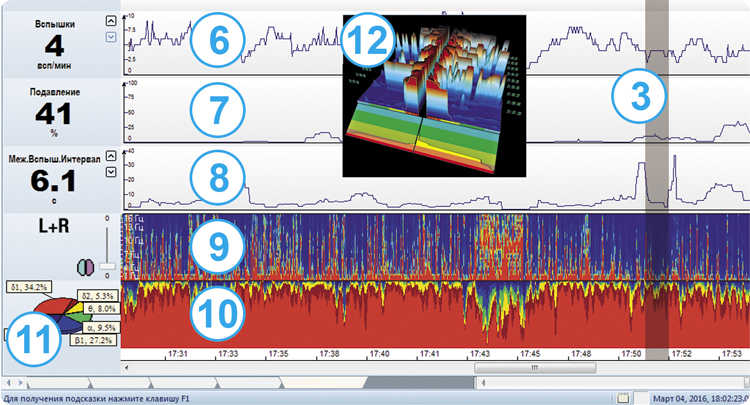Image resolution: width=750 pixels, height=405 pixels.
Task: Click the timeline scrollbar thumb
Action: tap(535, 368)
